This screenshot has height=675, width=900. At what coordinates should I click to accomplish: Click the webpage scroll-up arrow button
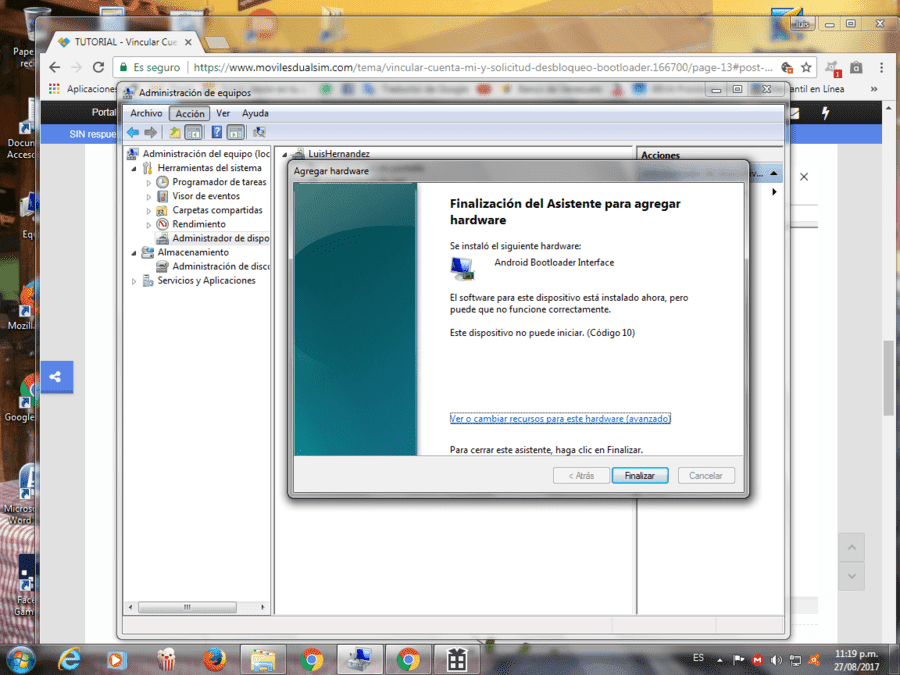pos(852,548)
